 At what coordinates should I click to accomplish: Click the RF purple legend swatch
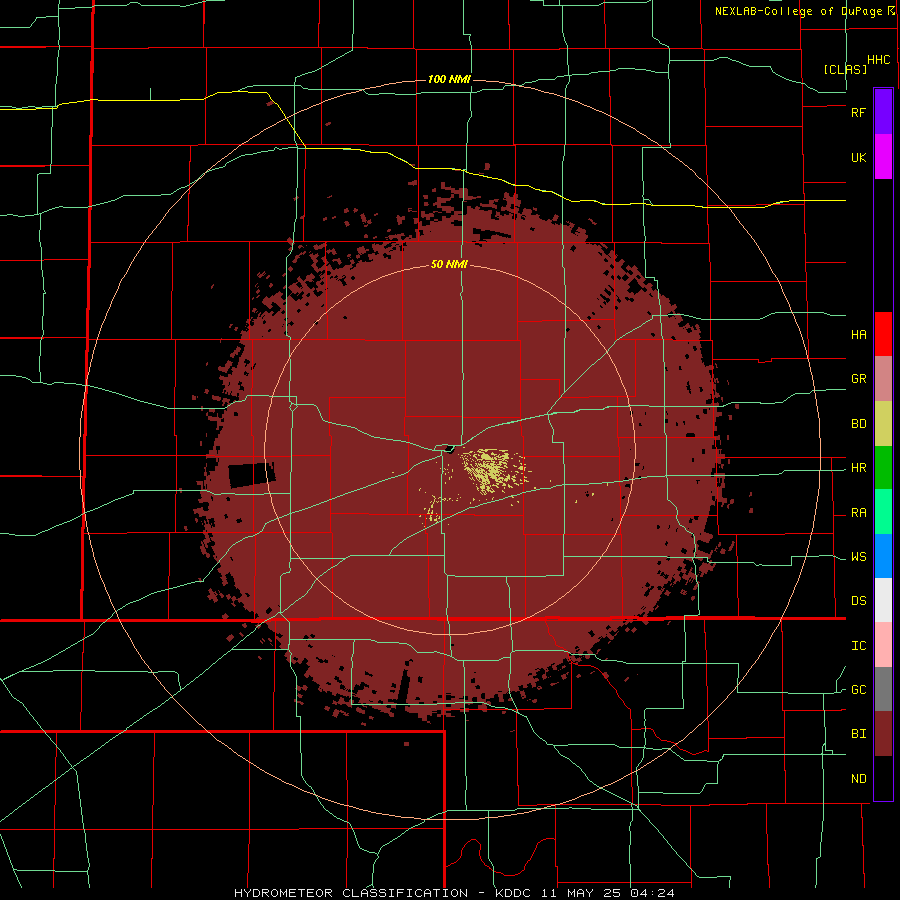pos(883,112)
